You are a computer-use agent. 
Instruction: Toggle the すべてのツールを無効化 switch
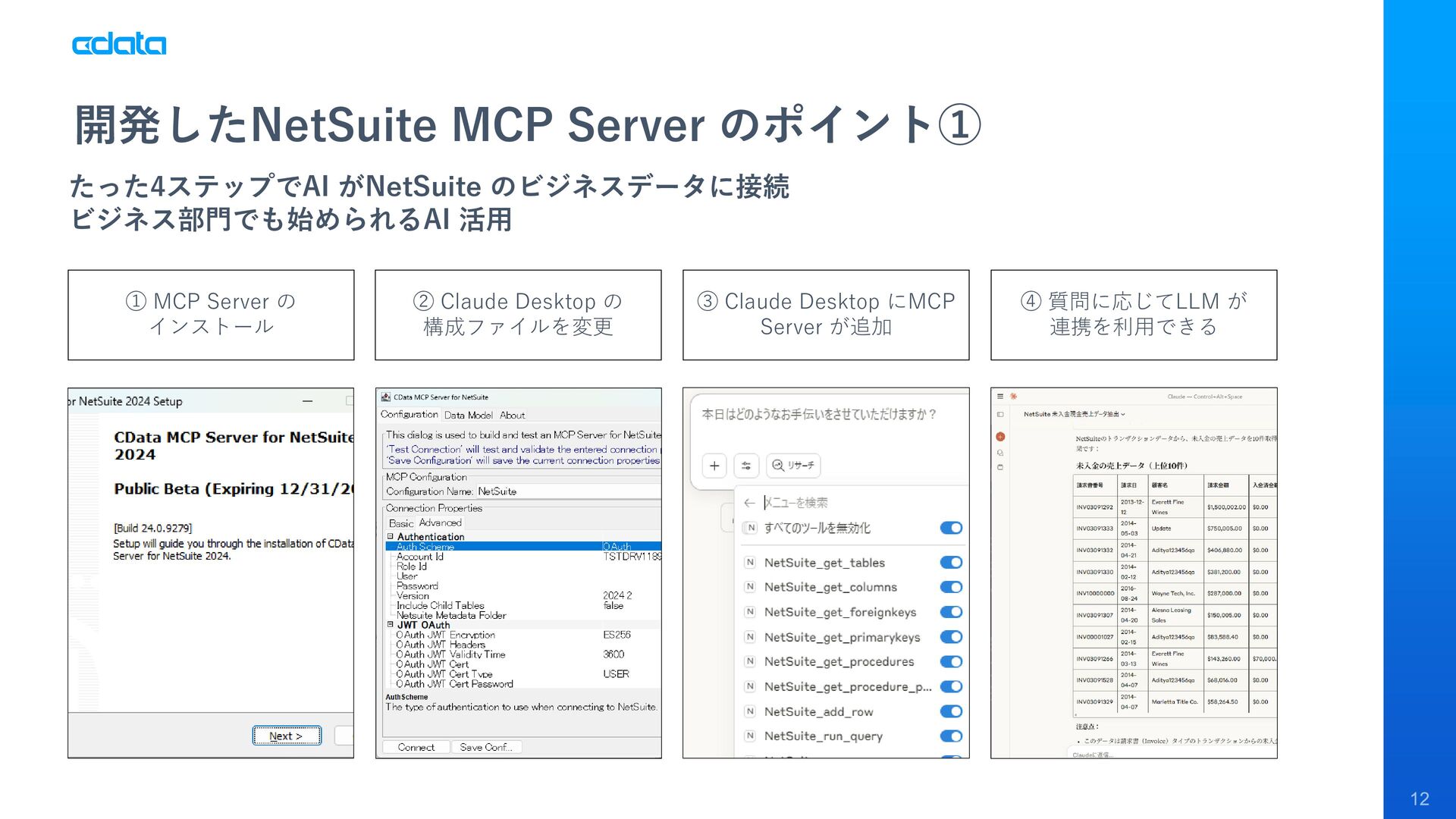[951, 528]
